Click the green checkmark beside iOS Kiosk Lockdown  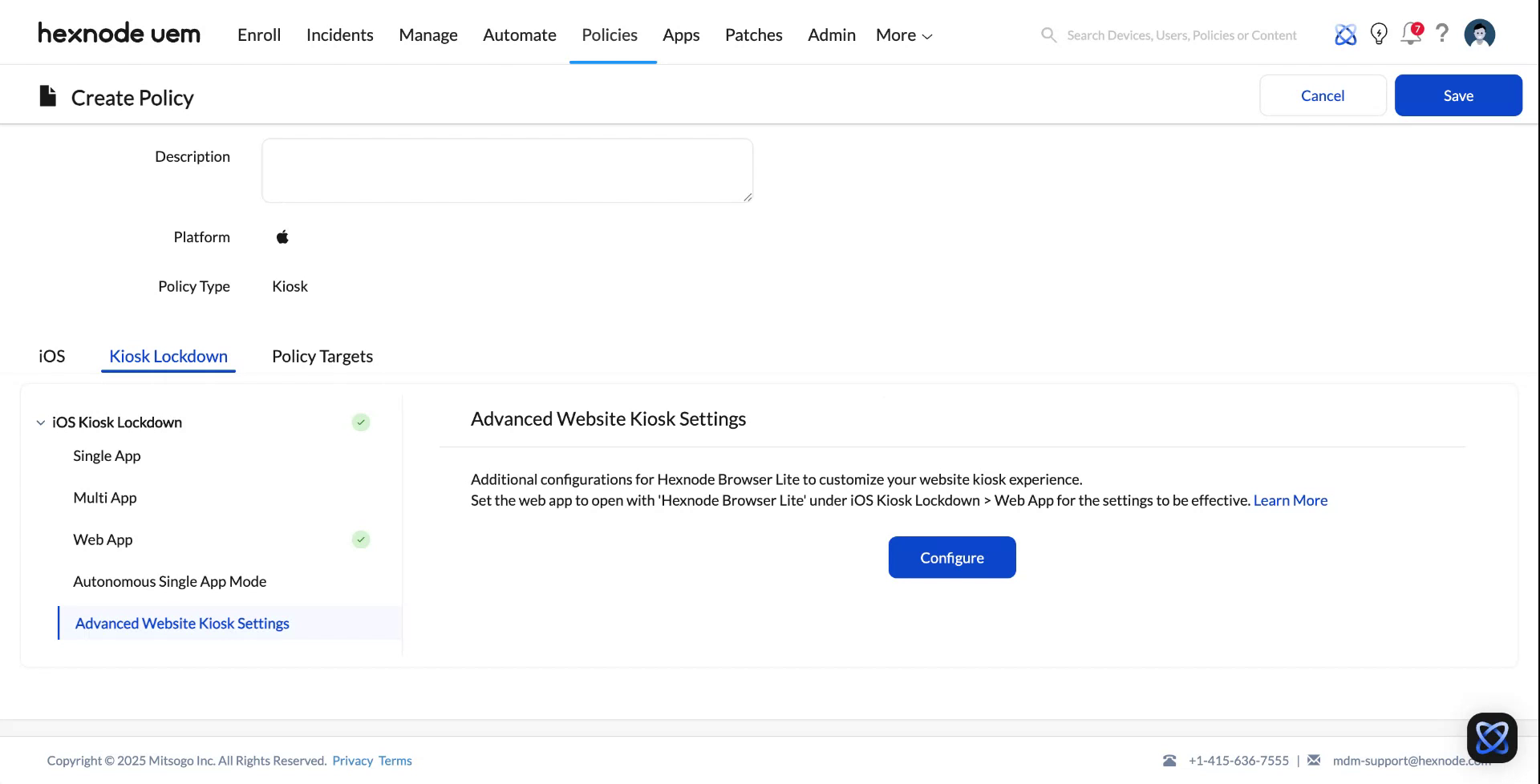[x=361, y=422]
